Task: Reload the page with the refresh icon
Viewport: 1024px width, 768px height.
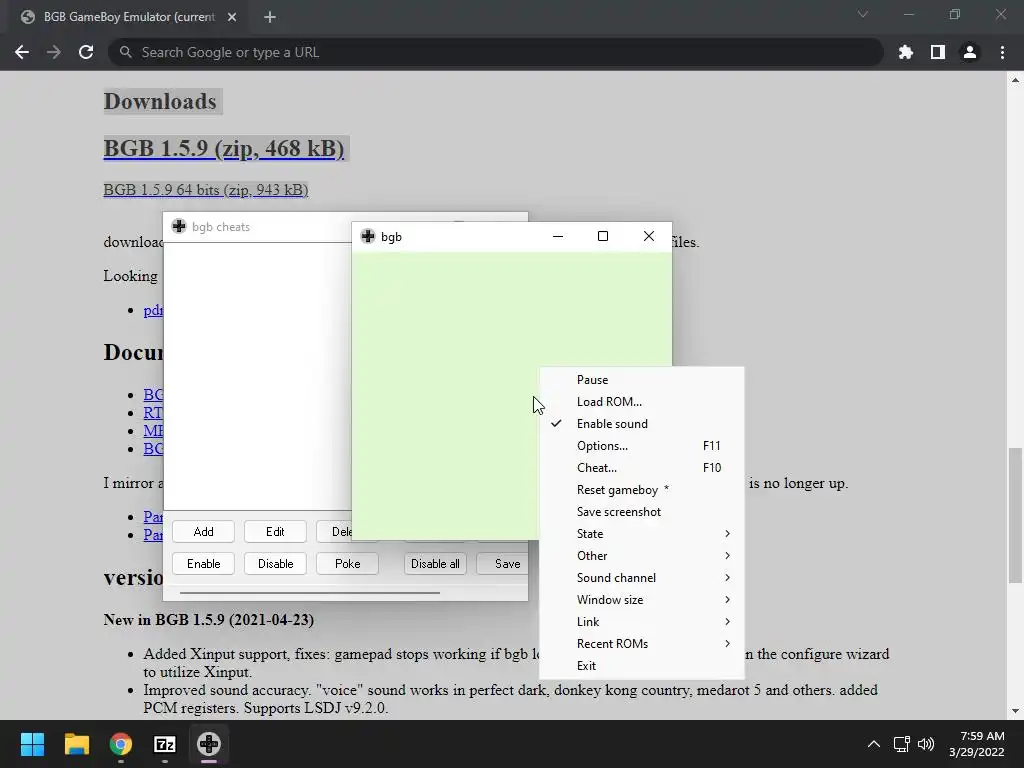Action: [x=86, y=52]
